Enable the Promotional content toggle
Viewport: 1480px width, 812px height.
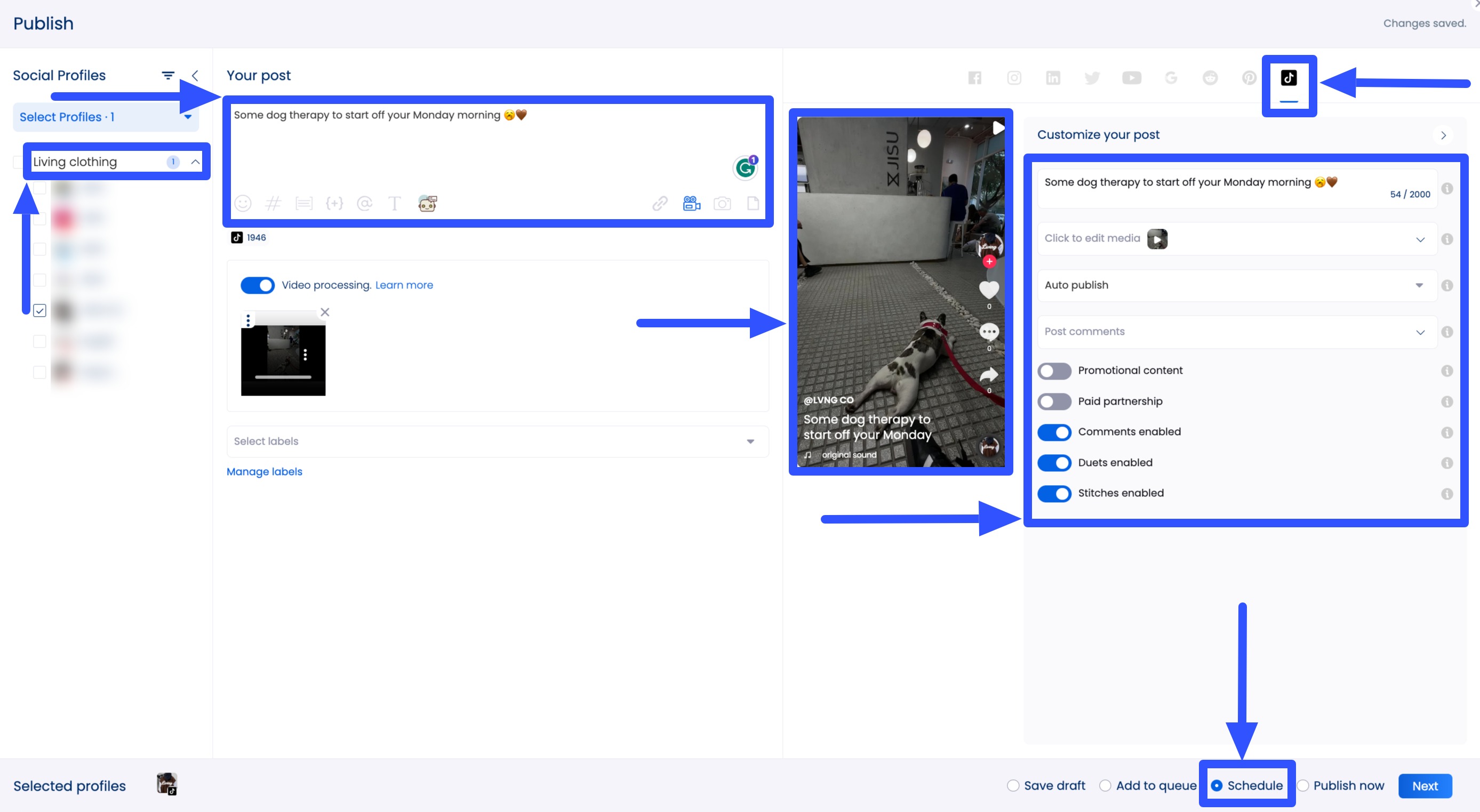coord(1054,371)
